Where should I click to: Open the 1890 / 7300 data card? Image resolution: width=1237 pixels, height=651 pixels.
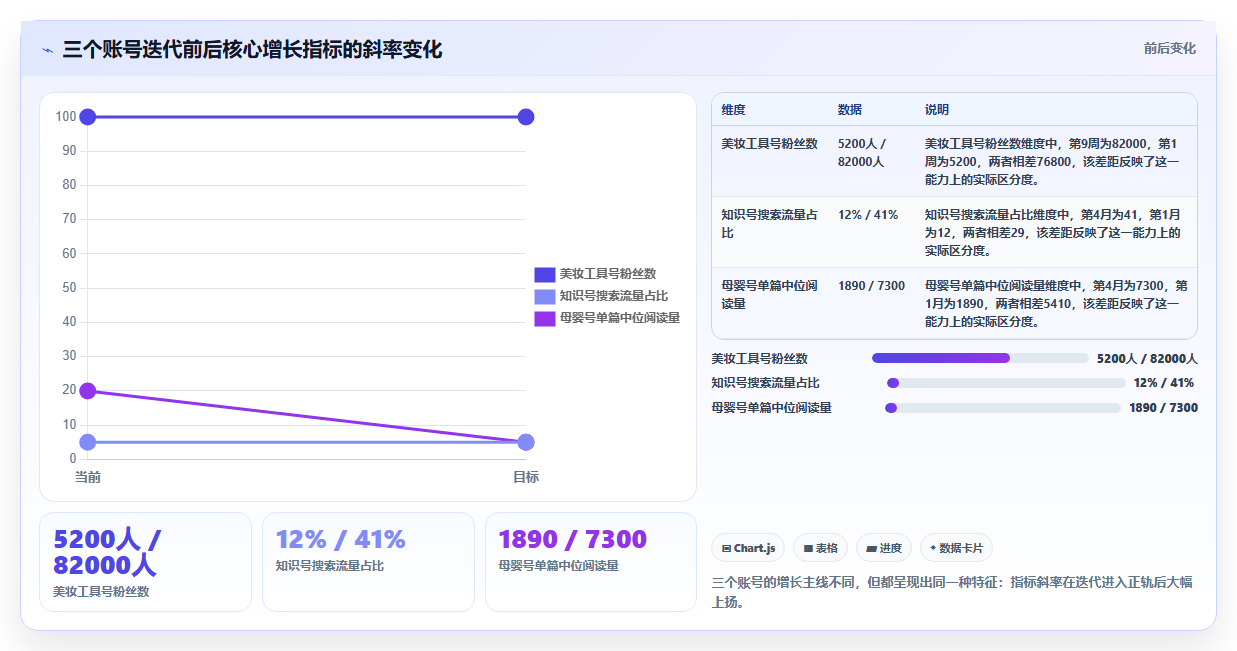591,562
